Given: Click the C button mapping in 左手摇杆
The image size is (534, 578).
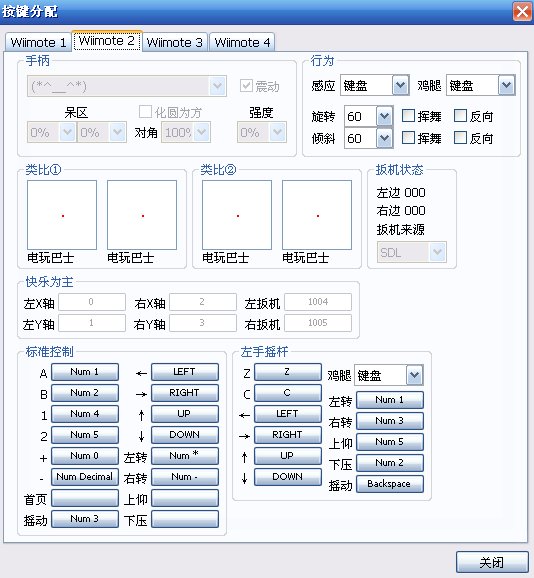Looking at the screenshot, I should pyautogui.click(x=288, y=393).
